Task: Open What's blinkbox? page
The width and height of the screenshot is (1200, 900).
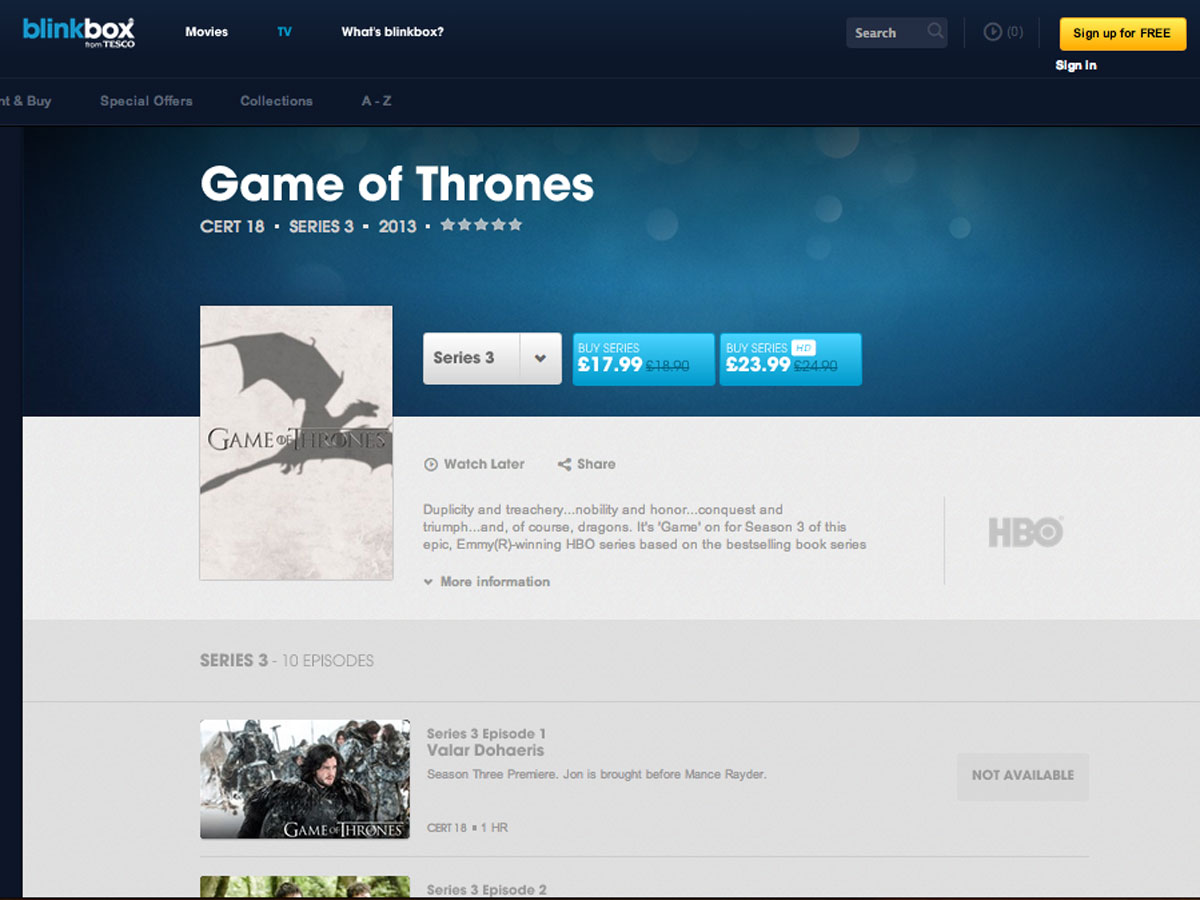Action: (392, 32)
